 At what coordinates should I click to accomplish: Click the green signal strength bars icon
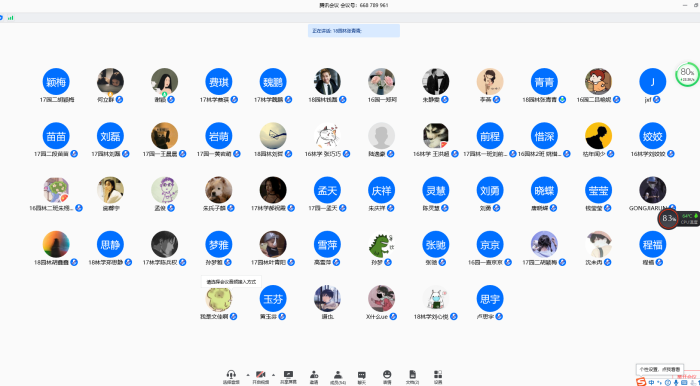(11, 18)
